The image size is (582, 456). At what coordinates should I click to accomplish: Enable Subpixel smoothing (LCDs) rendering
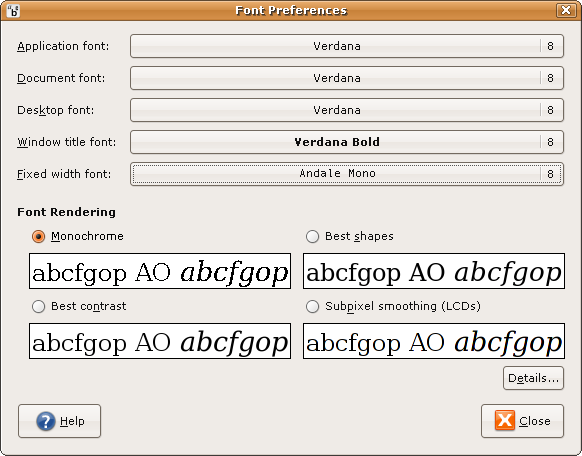312,306
